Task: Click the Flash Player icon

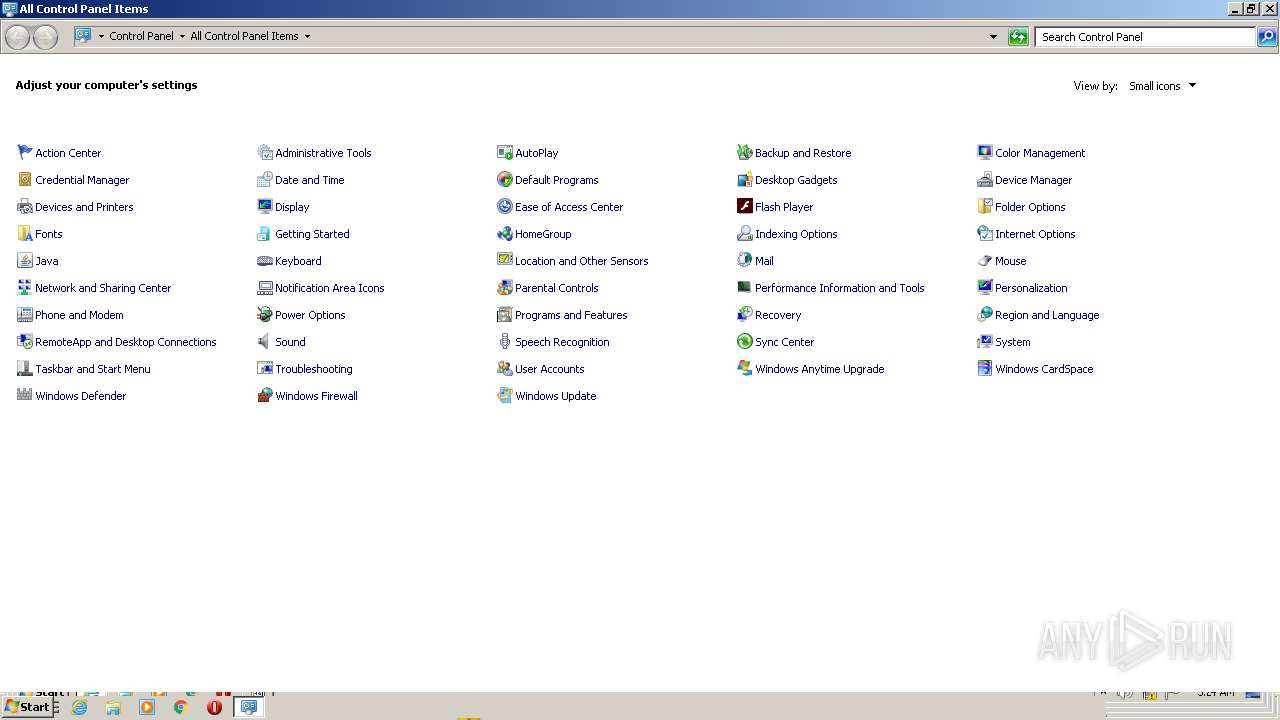Action: click(745, 206)
